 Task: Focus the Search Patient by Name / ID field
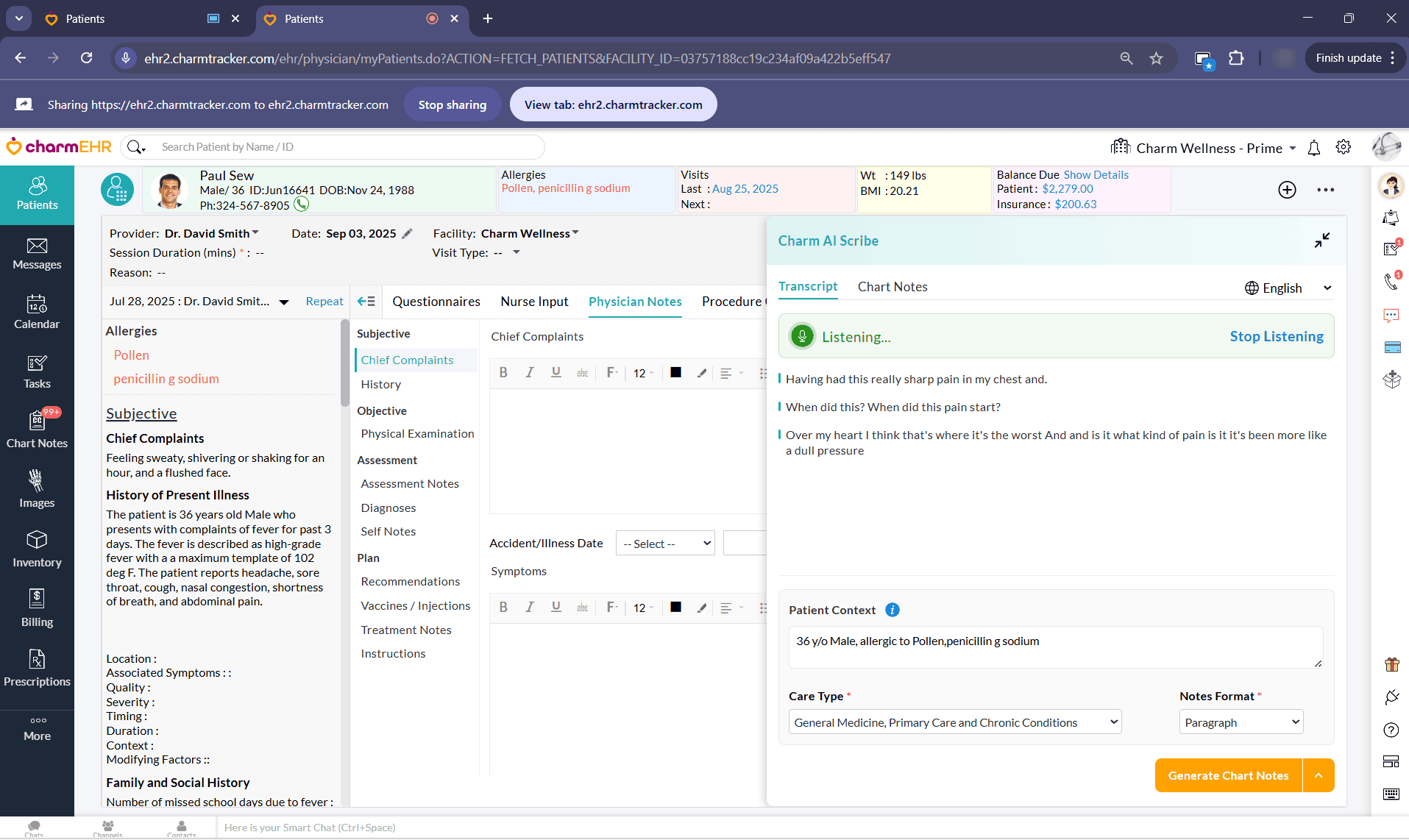(350, 147)
